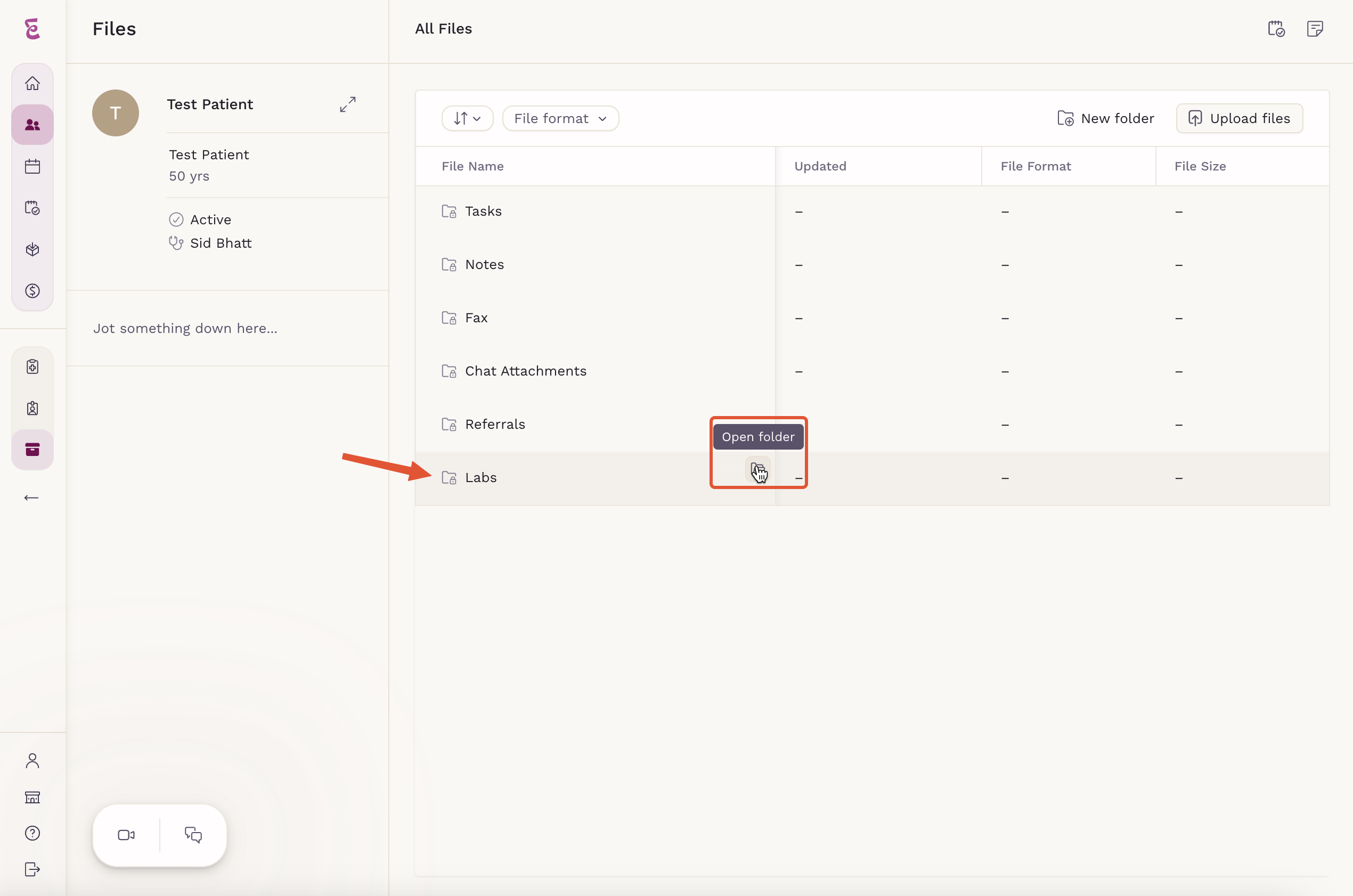Click the Test Patient name heading
The image size is (1353, 896).
[x=210, y=104]
